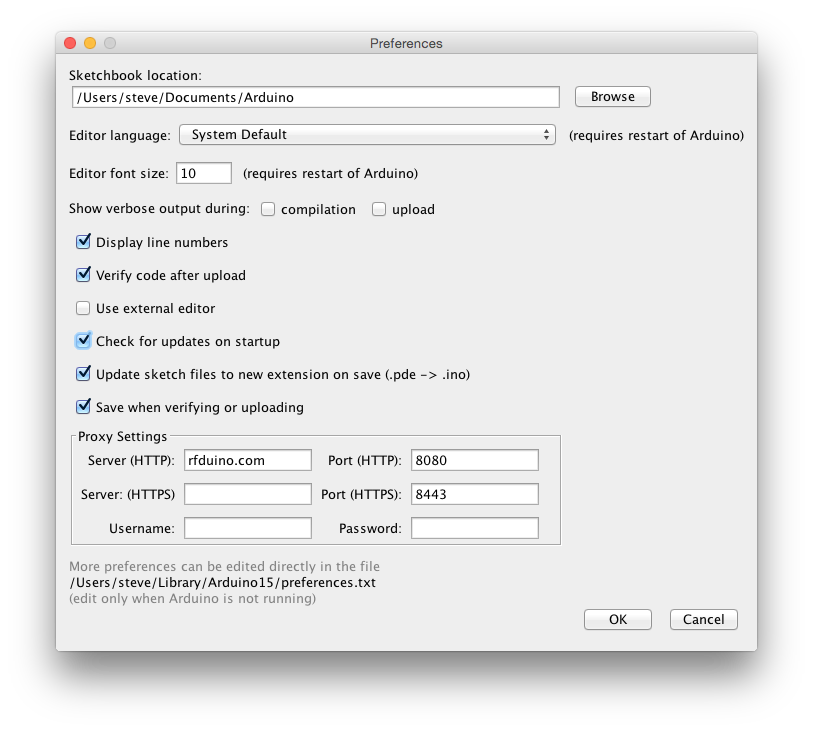The image size is (813, 731).
Task: Cancel the Preferences dialog
Action: (x=703, y=619)
